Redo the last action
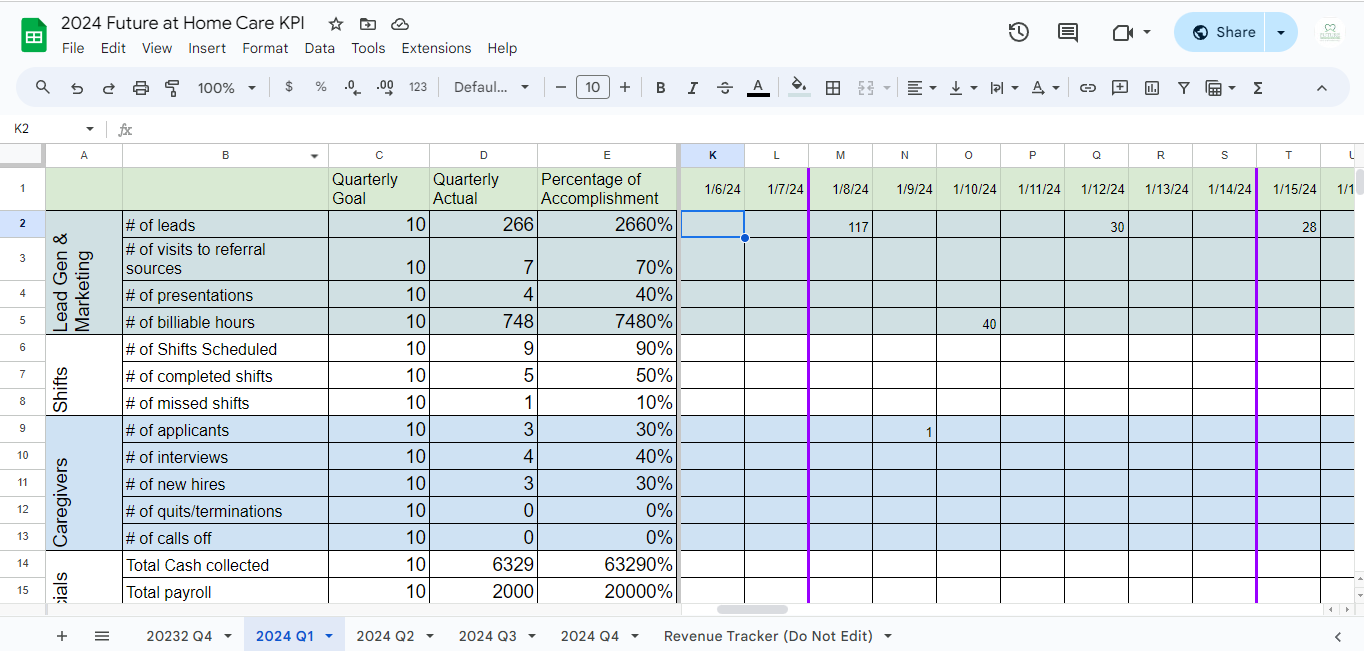 [108, 88]
